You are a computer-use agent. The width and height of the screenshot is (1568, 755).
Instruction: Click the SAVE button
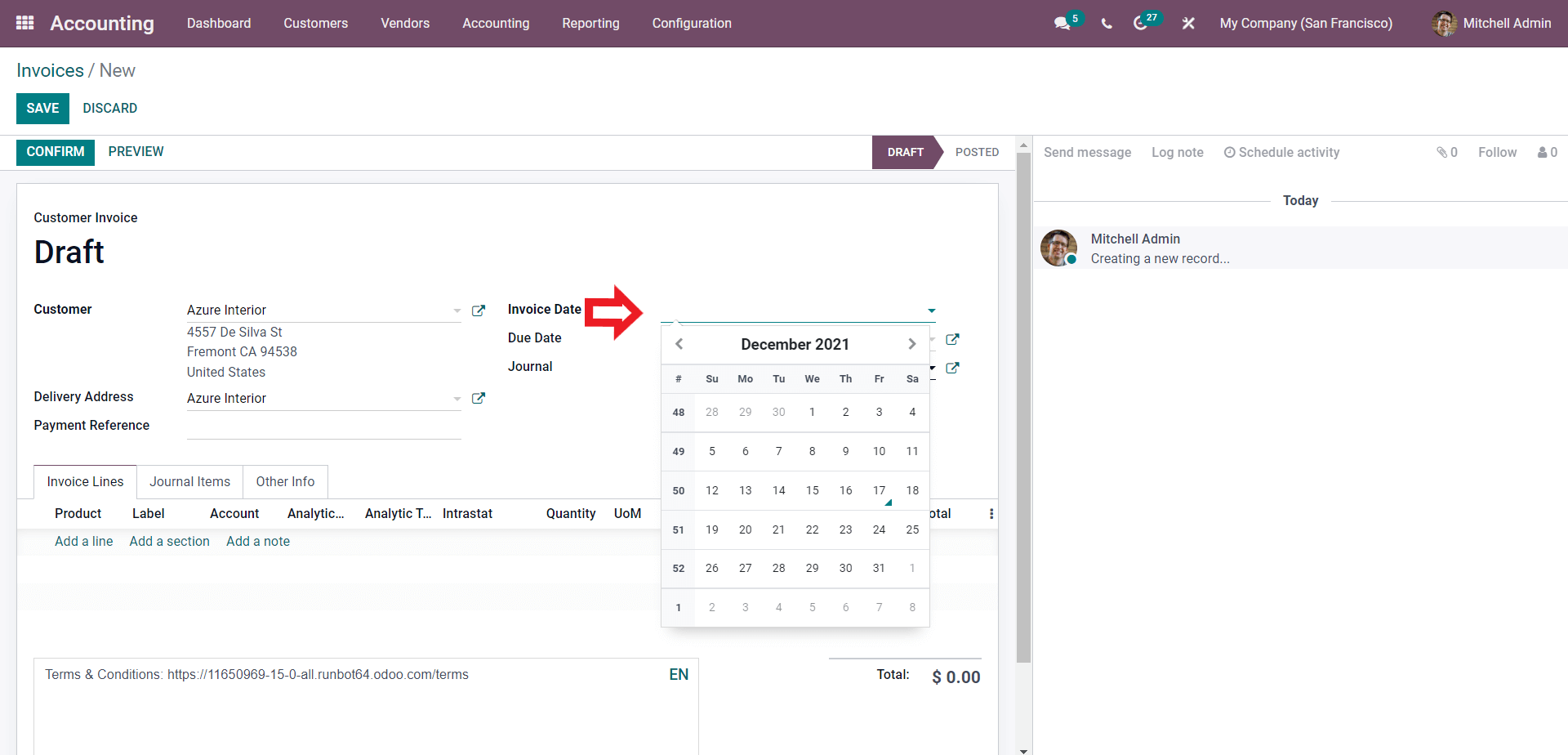point(42,108)
